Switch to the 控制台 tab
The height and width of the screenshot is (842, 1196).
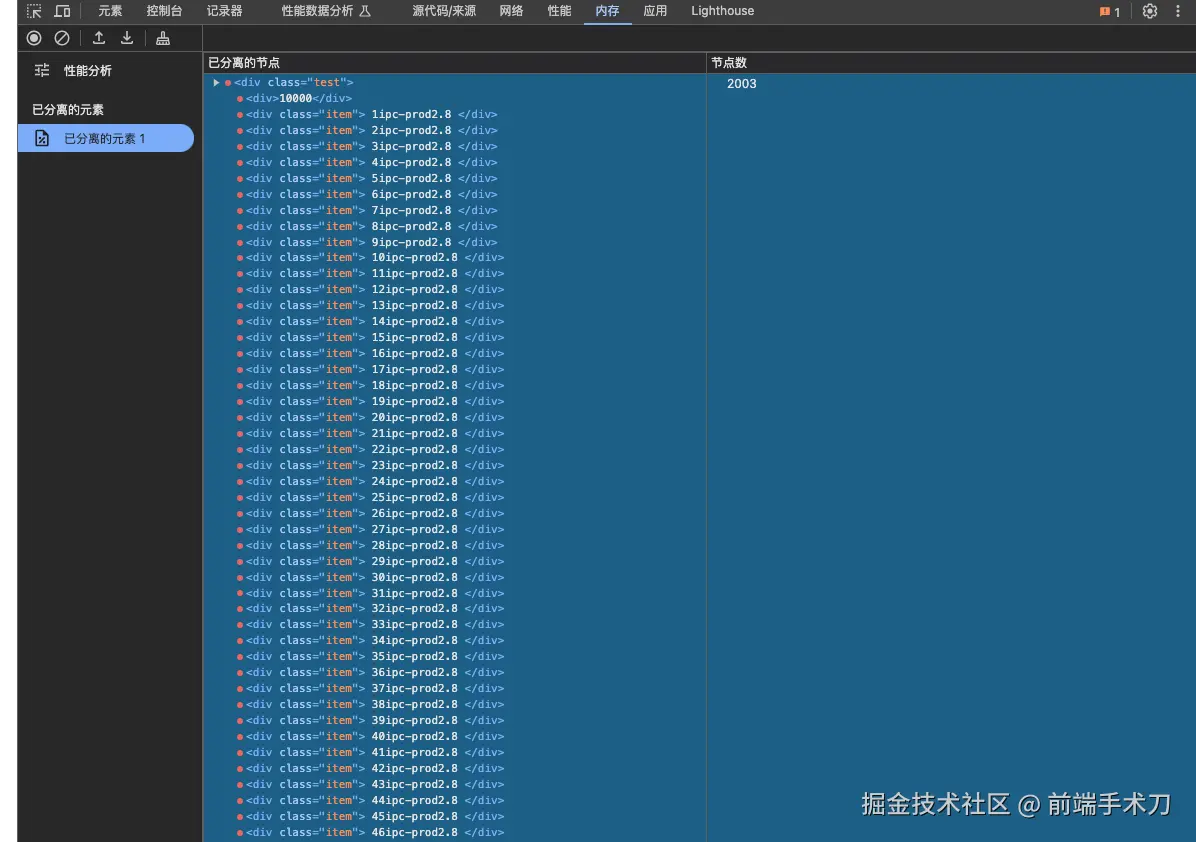click(164, 11)
